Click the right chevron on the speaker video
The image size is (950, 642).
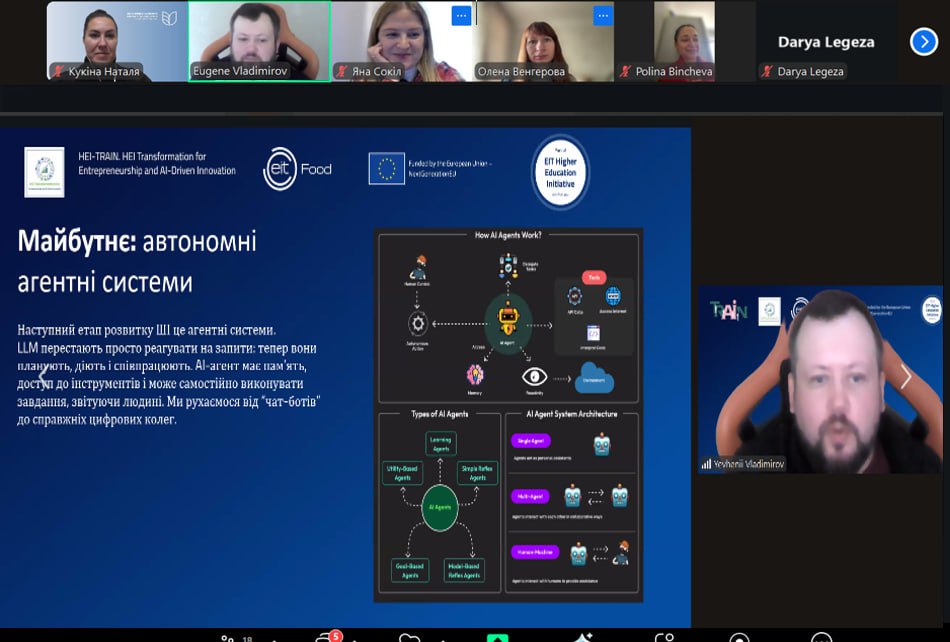click(906, 377)
